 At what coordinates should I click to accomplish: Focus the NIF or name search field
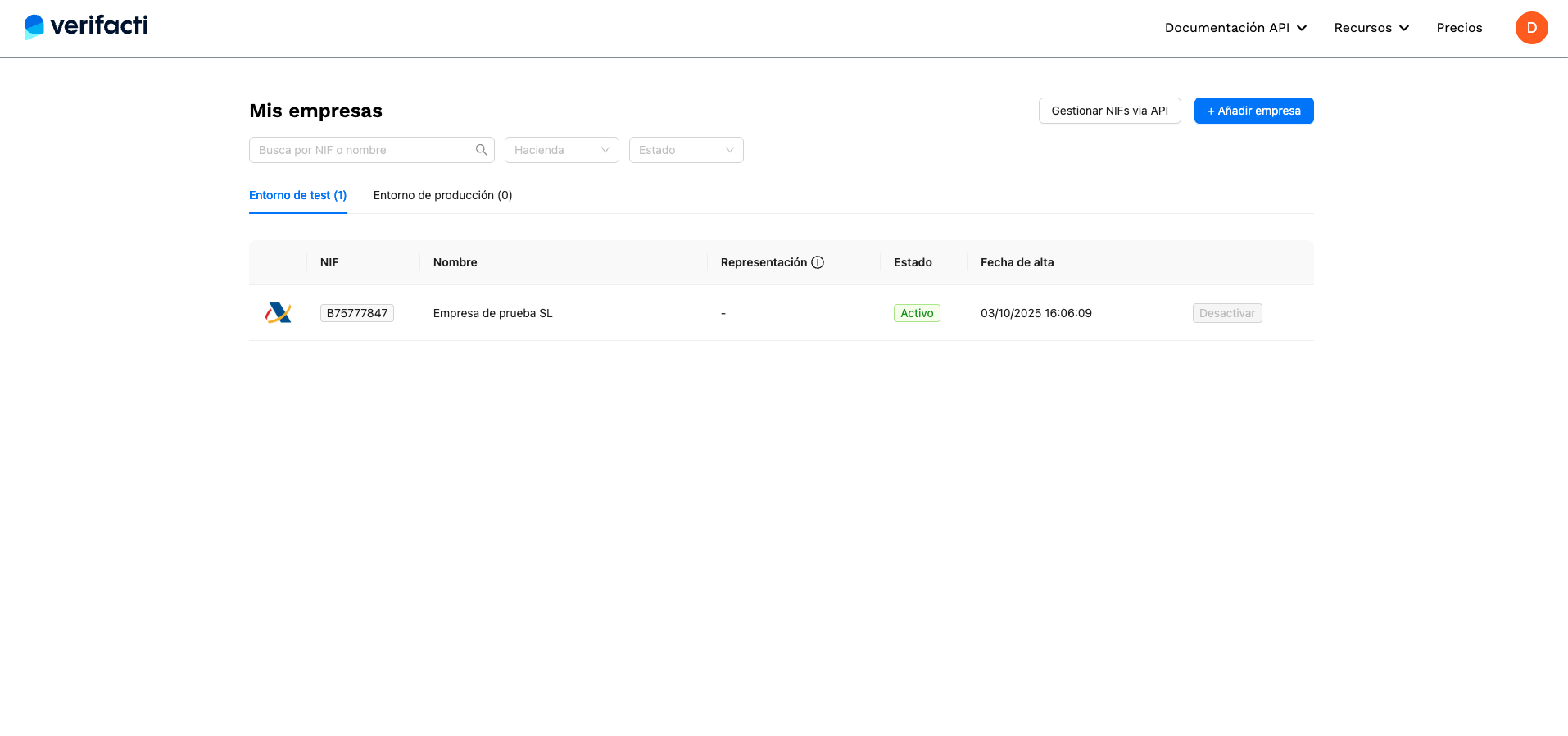coord(359,150)
